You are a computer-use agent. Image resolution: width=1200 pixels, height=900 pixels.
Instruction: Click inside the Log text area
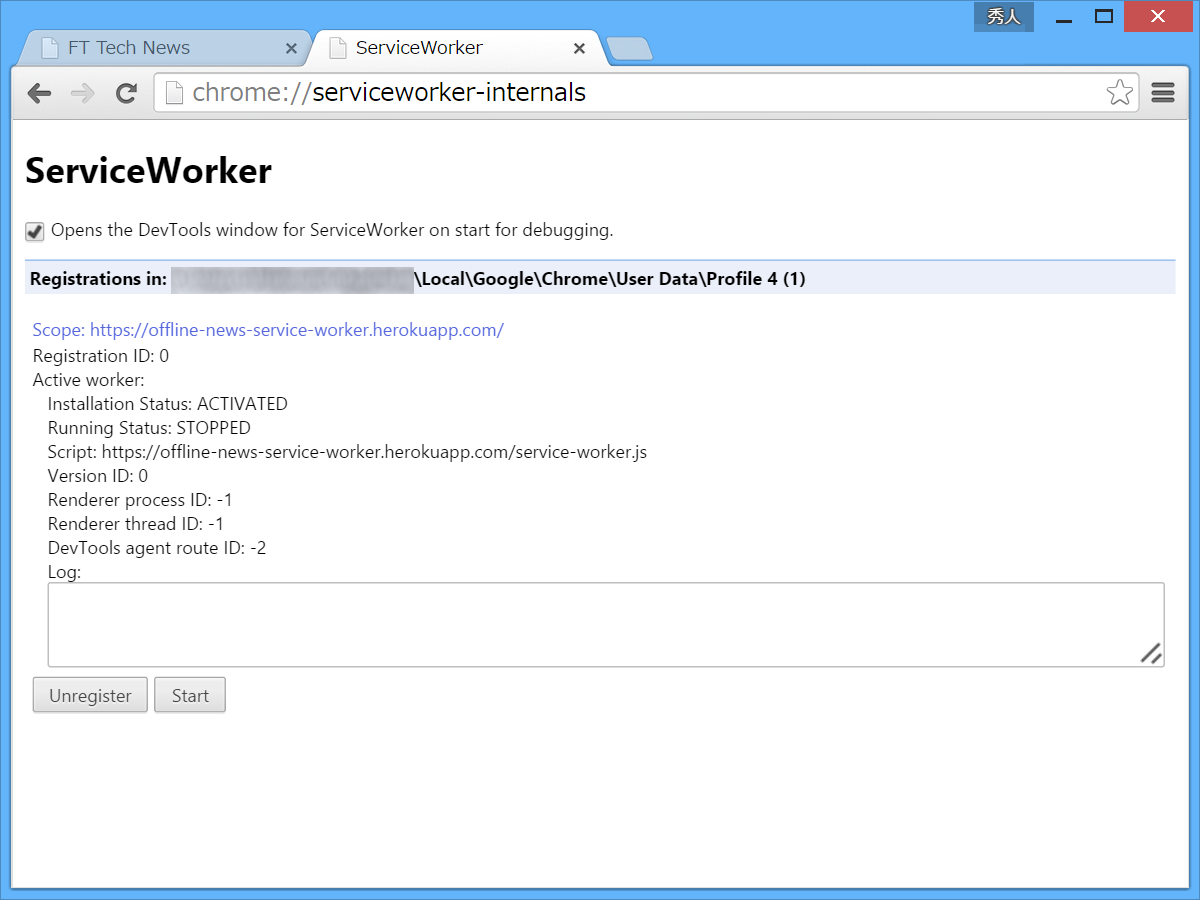pos(606,625)
